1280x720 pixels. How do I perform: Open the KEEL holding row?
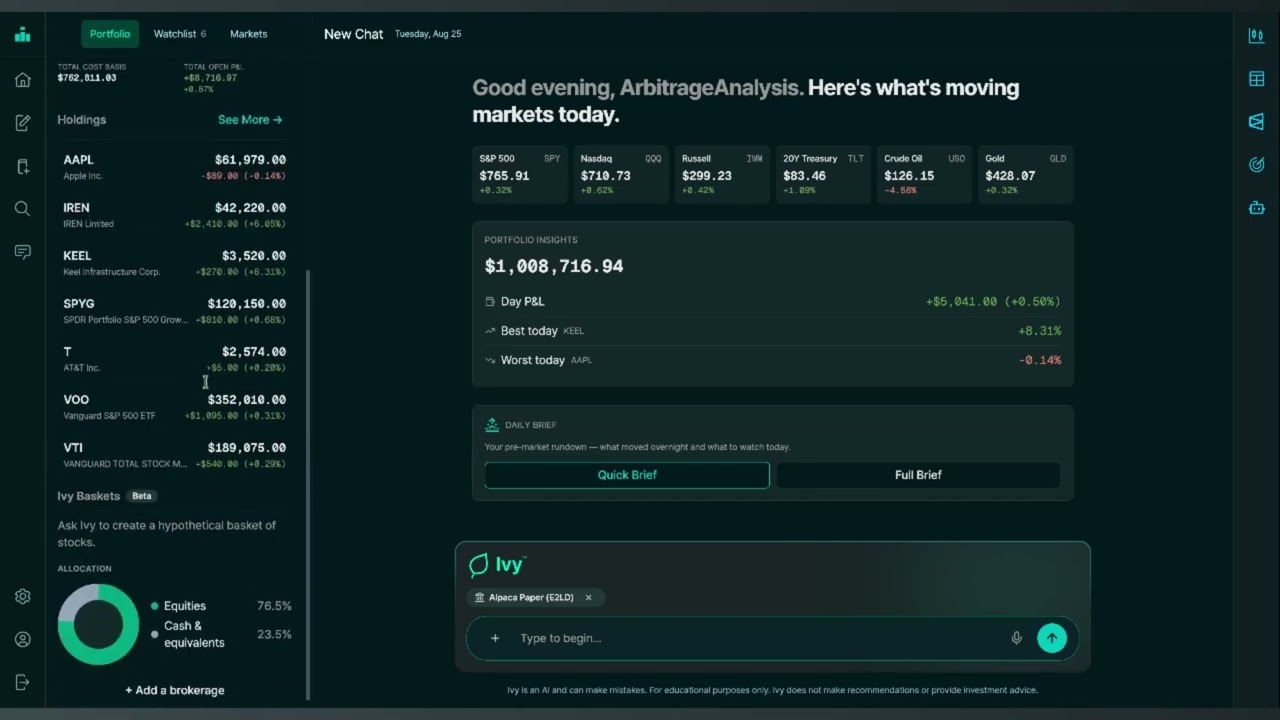[174, 263]
